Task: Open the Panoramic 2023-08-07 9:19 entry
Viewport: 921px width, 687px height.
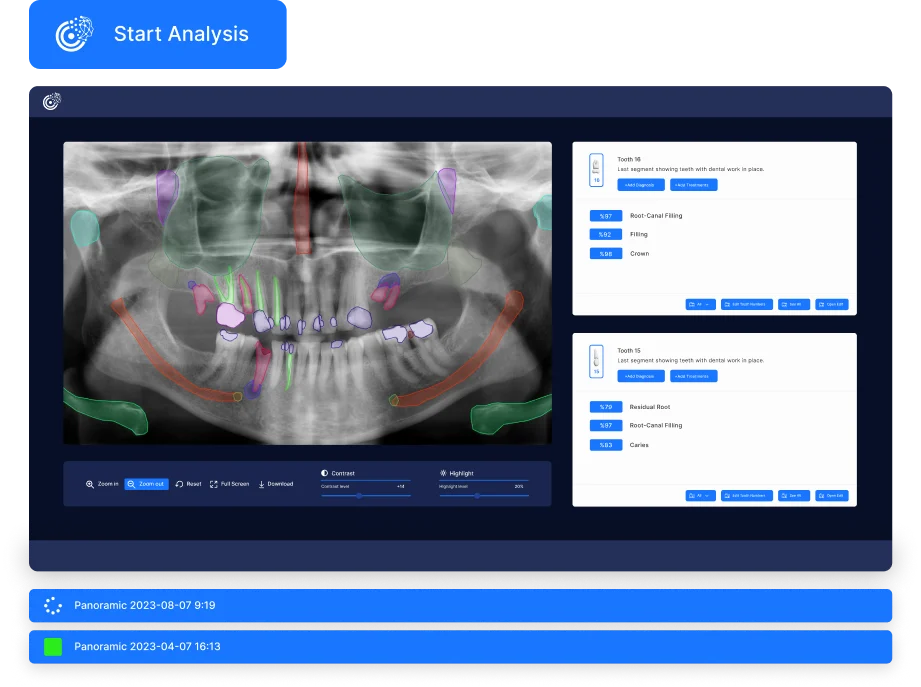Action: click(x=460, y=605)
